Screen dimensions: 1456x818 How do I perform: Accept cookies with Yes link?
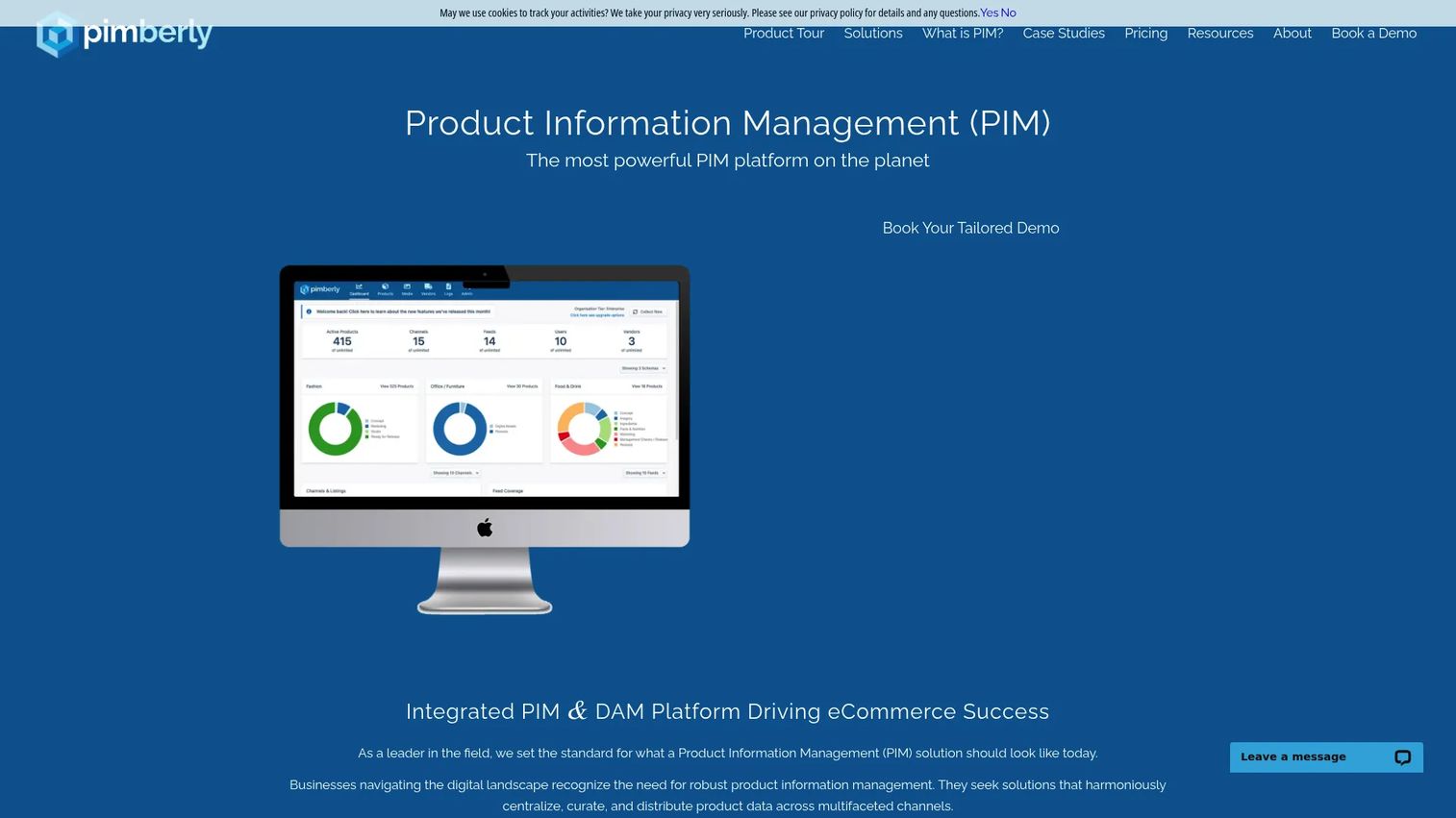tap(989, 12)
